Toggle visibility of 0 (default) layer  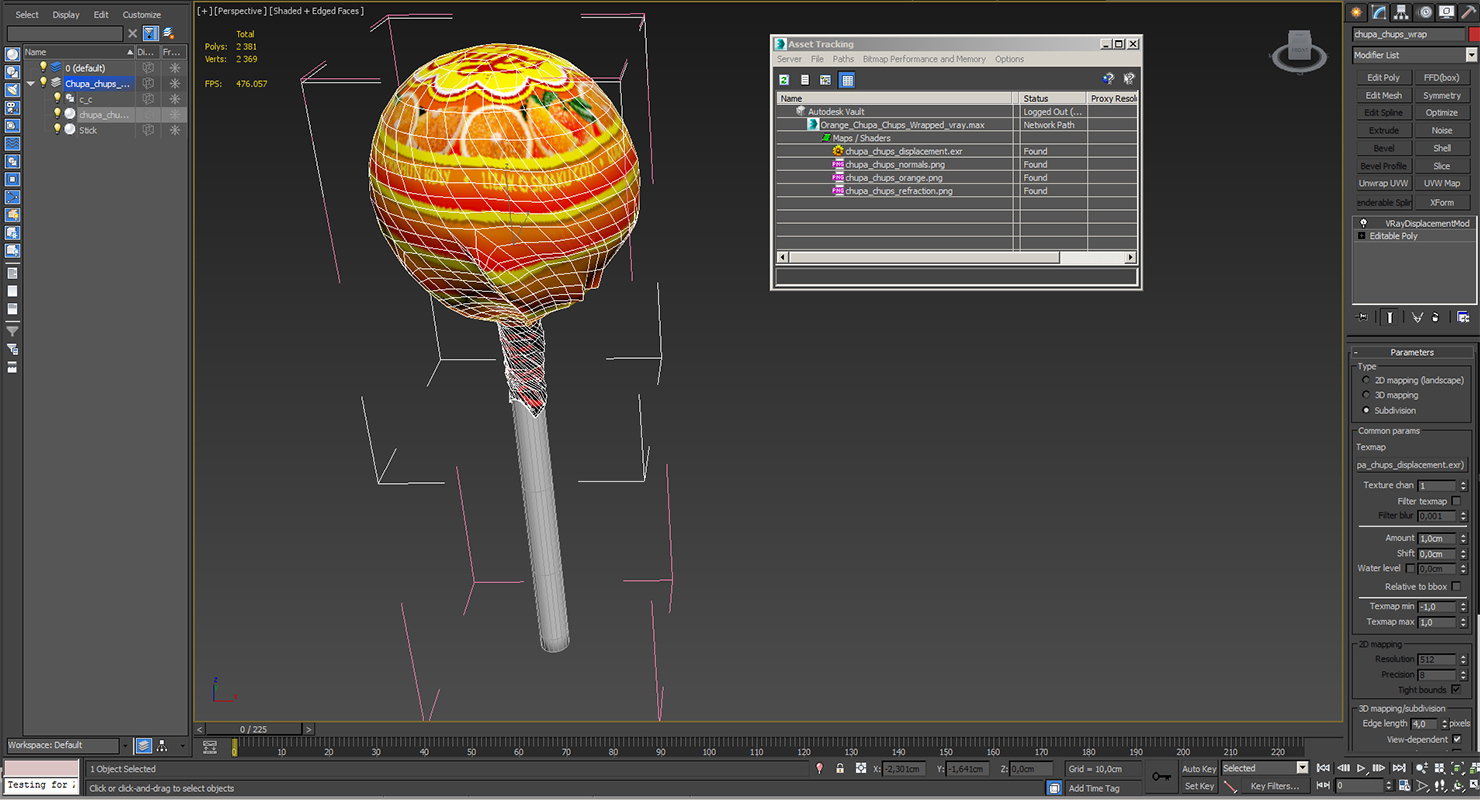click(x=43, y=67)
